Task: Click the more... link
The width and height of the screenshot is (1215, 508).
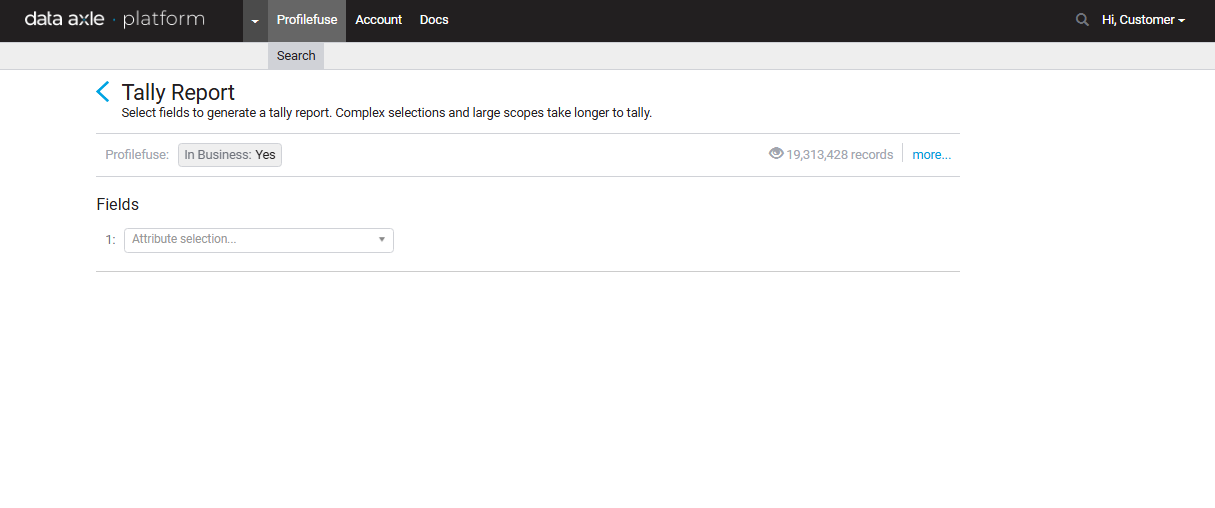Action: coord(931,155)
